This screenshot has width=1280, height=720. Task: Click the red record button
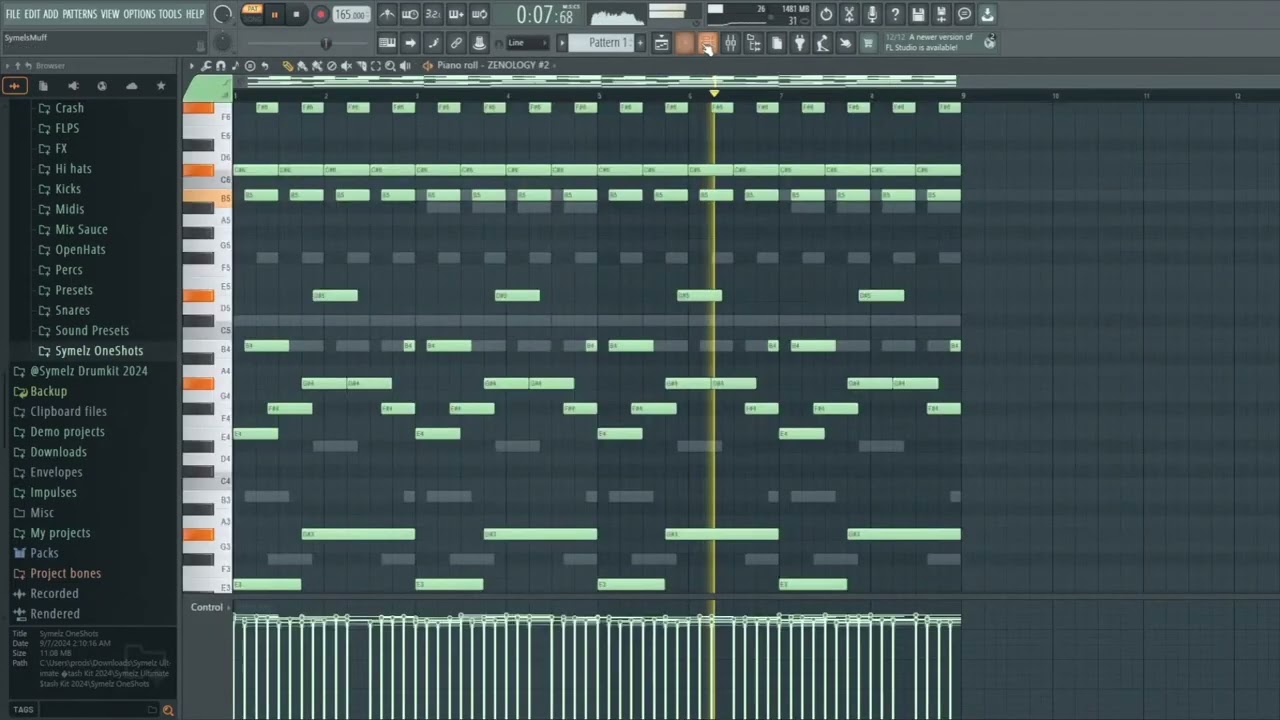click(320, 15)
